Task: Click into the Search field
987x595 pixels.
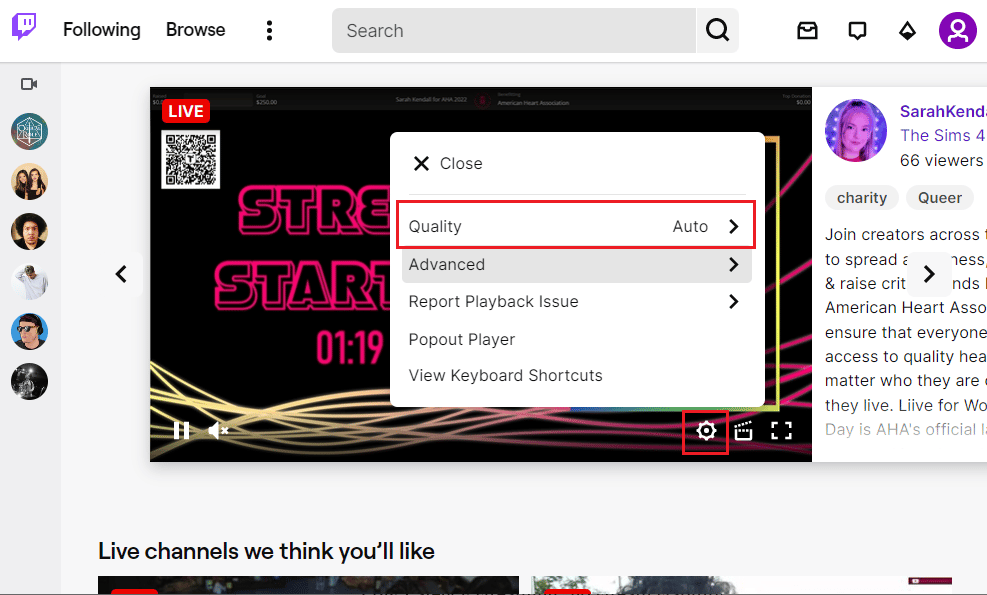Action: pyautogui.click(x=514, y=30)
